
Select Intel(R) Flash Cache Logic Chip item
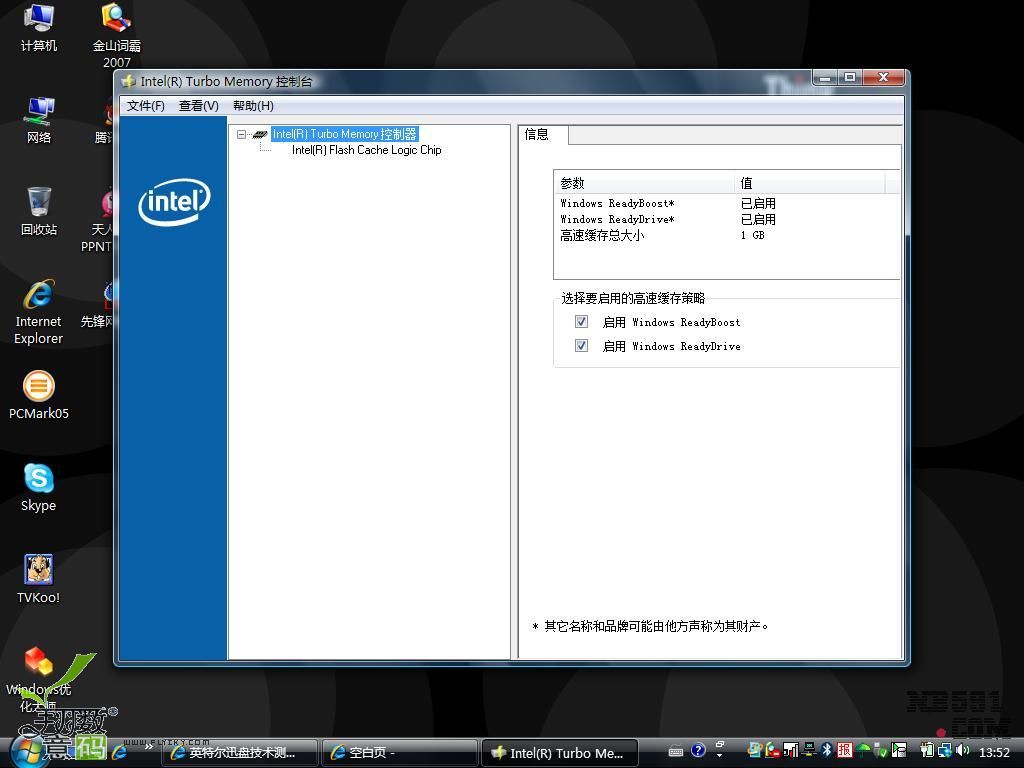click(x=366, y=150)
